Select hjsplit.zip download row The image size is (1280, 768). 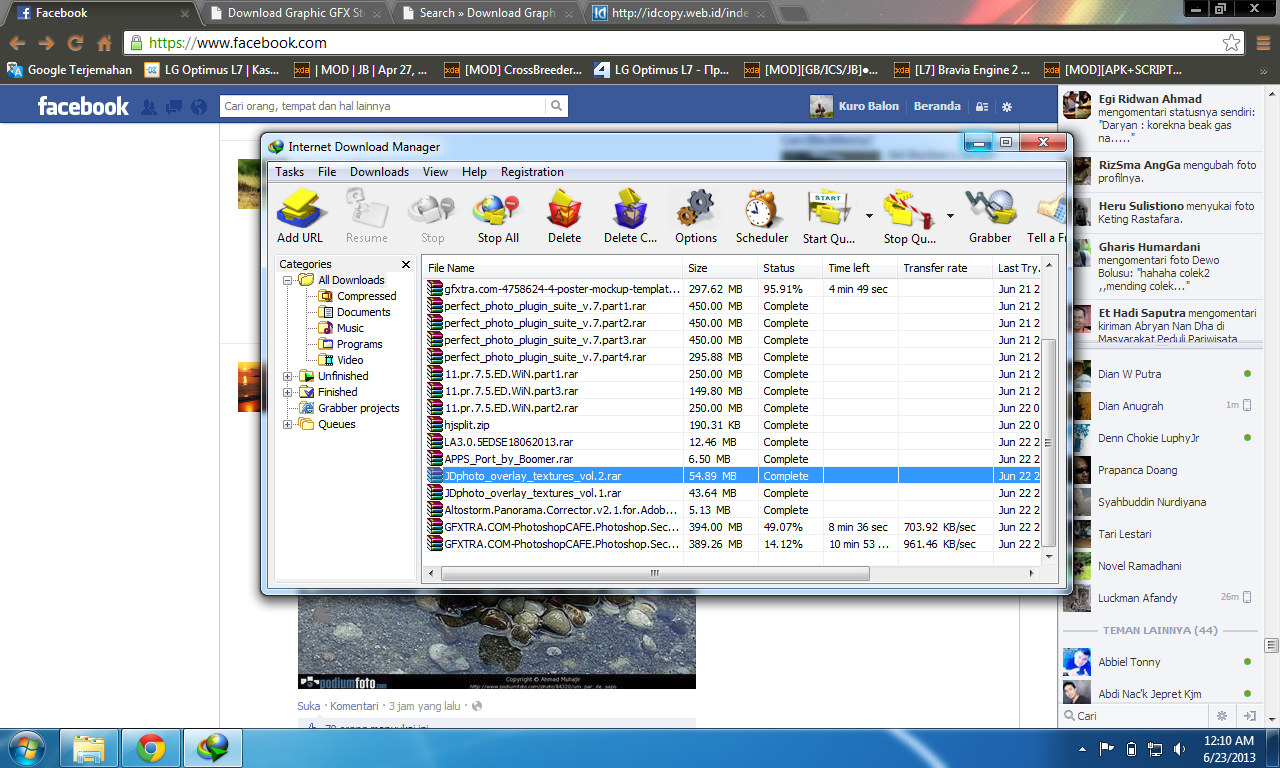pos(733,425)
